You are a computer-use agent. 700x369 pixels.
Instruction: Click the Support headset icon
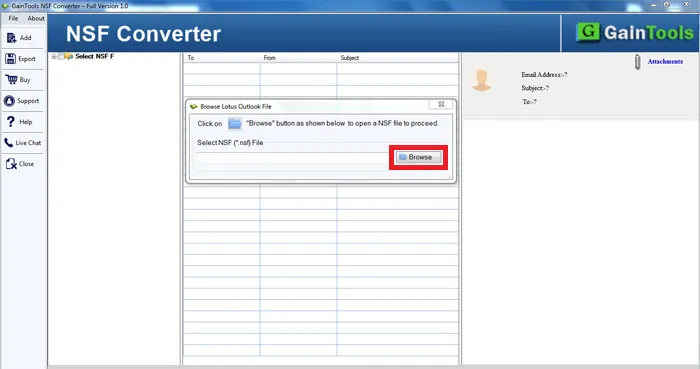(9, 101)
